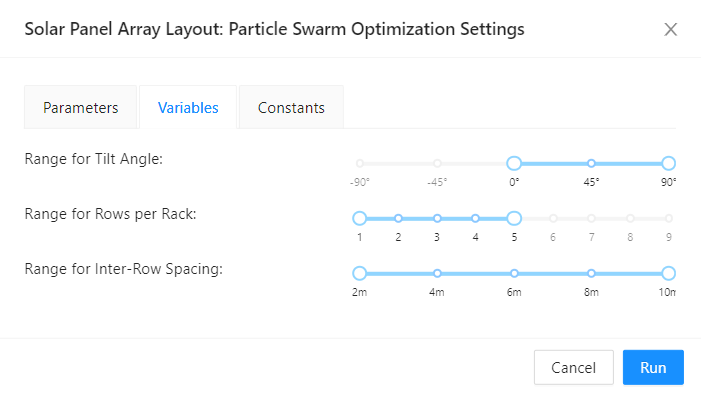Click the Tilt Angle handle at 90°
701x394 pixels.
pos(668,163)
